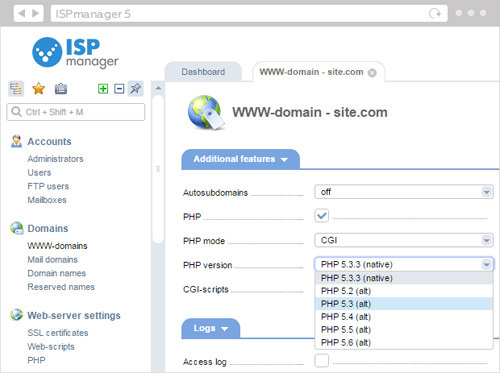Open the Mail domains link
Viewport: 500px width, 373px height.
click(x=52, y=260)
